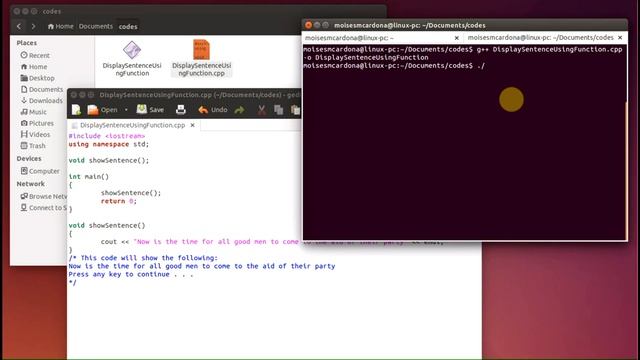The height and width of the screenshot is (360, 640).
Task: Click the '#include <iostream>' line in gedit
Action: click(x=107, y=136)
